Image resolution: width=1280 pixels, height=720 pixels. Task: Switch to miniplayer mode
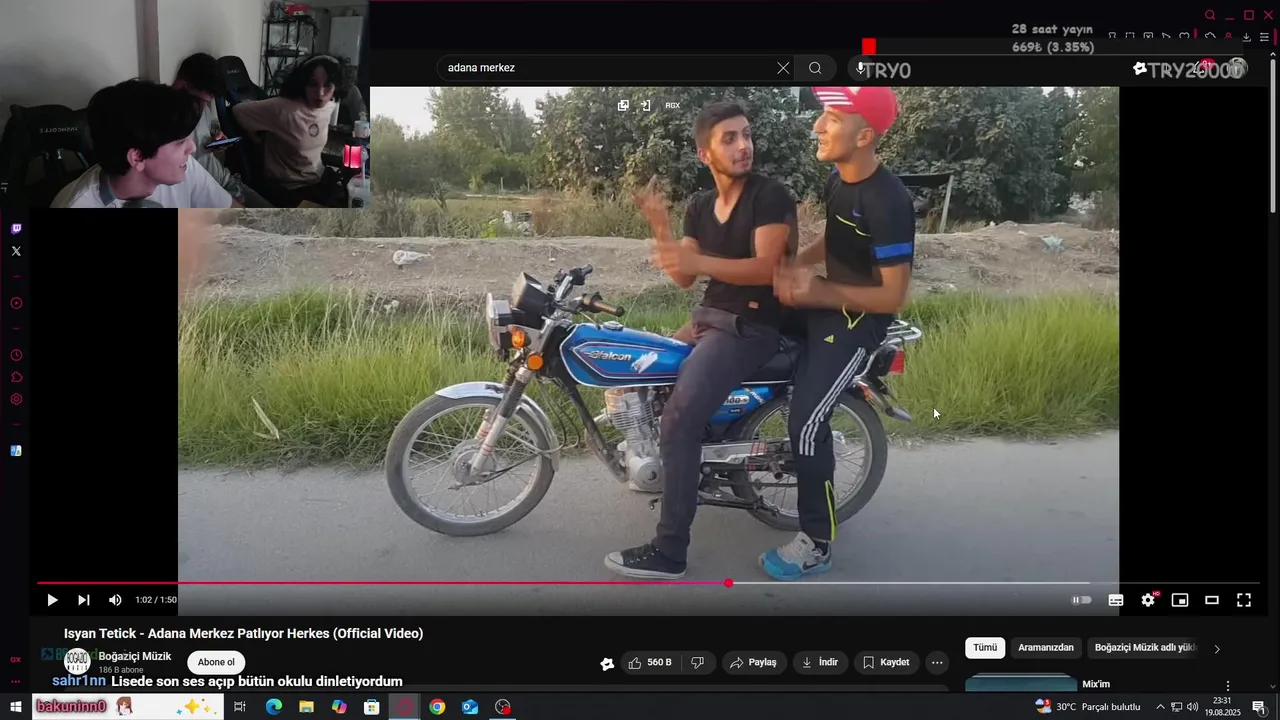1180,600
